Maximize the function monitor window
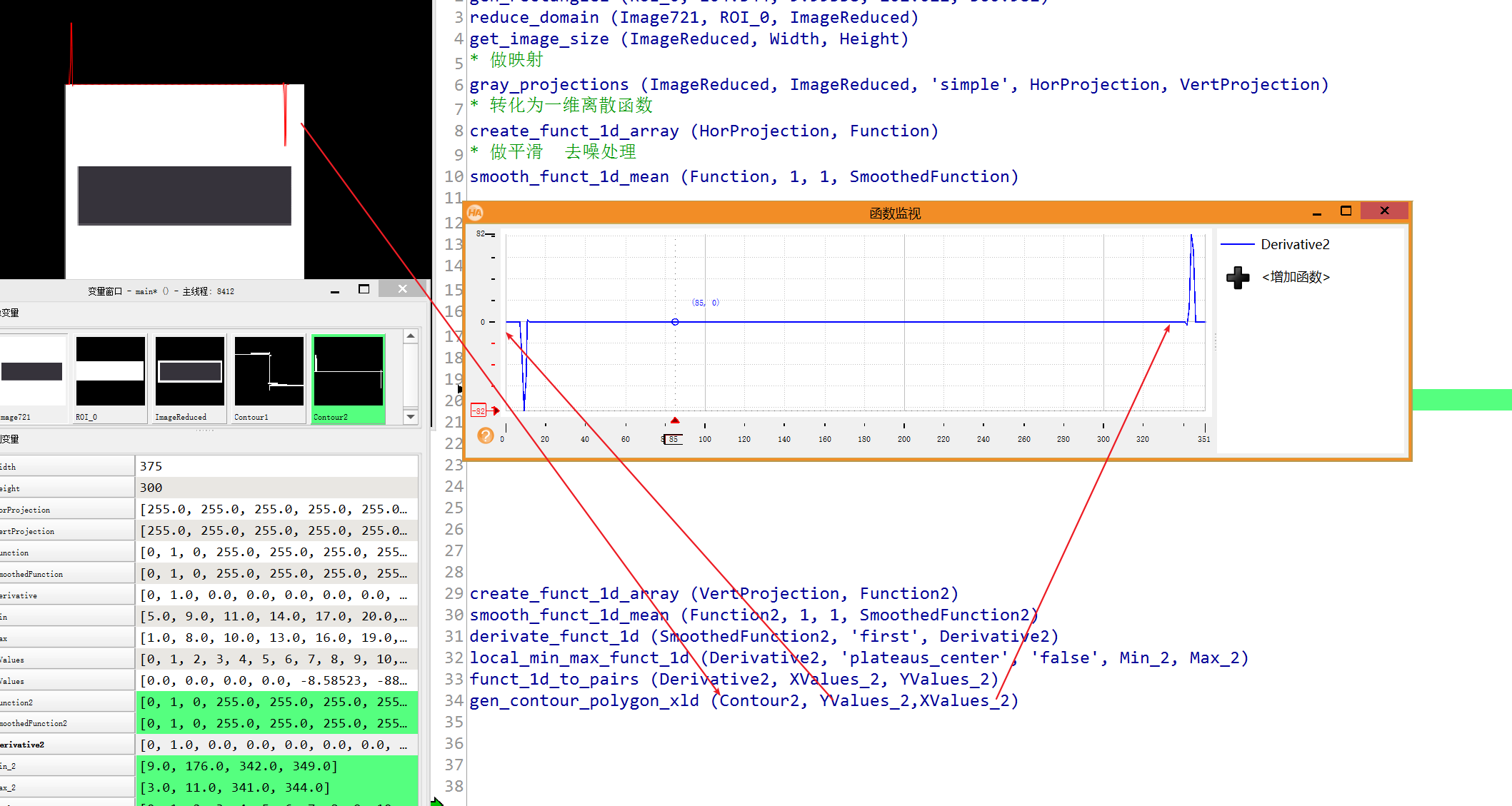Screen dimensions: 1512x806 click(x=1346, y=211)
